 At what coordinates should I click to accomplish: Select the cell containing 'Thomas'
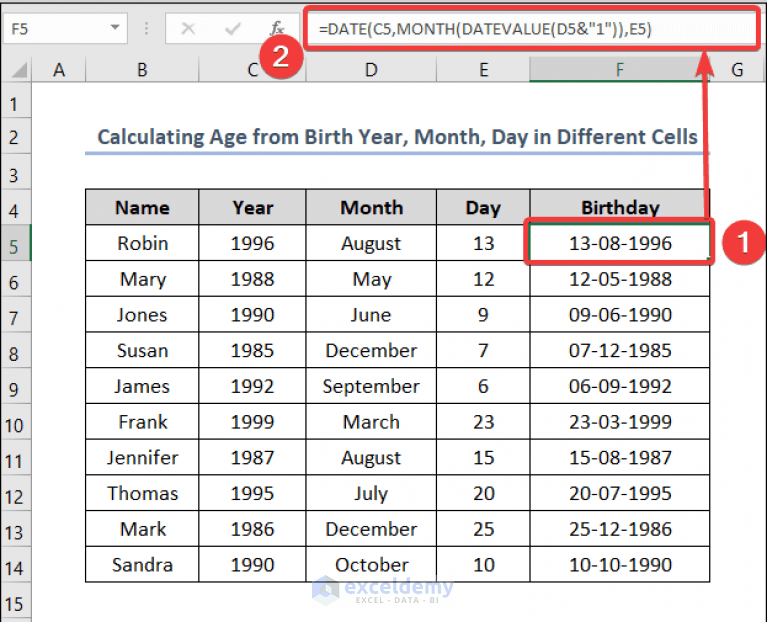click(142, 493)
